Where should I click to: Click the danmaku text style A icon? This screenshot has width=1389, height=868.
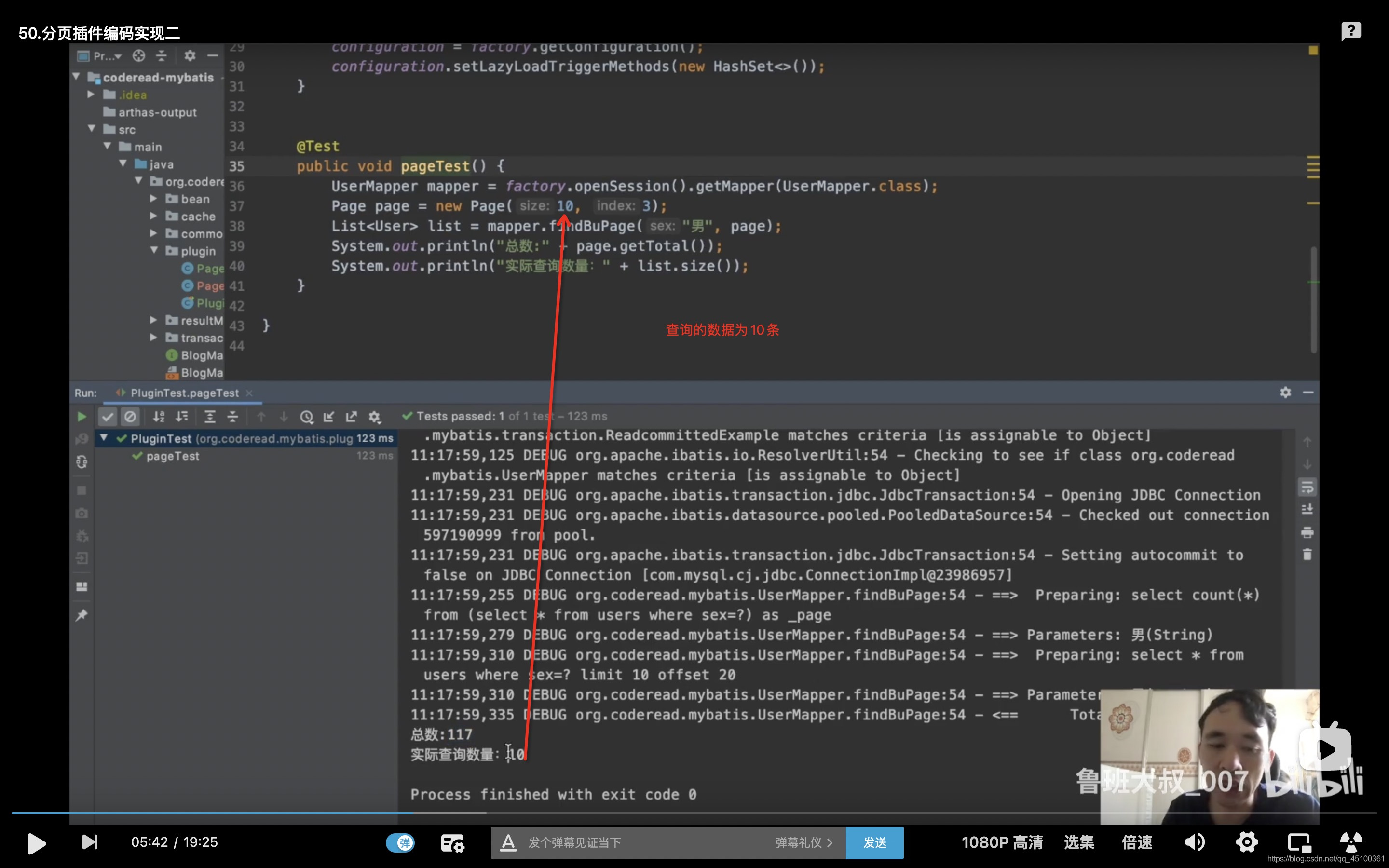[508, 843]
